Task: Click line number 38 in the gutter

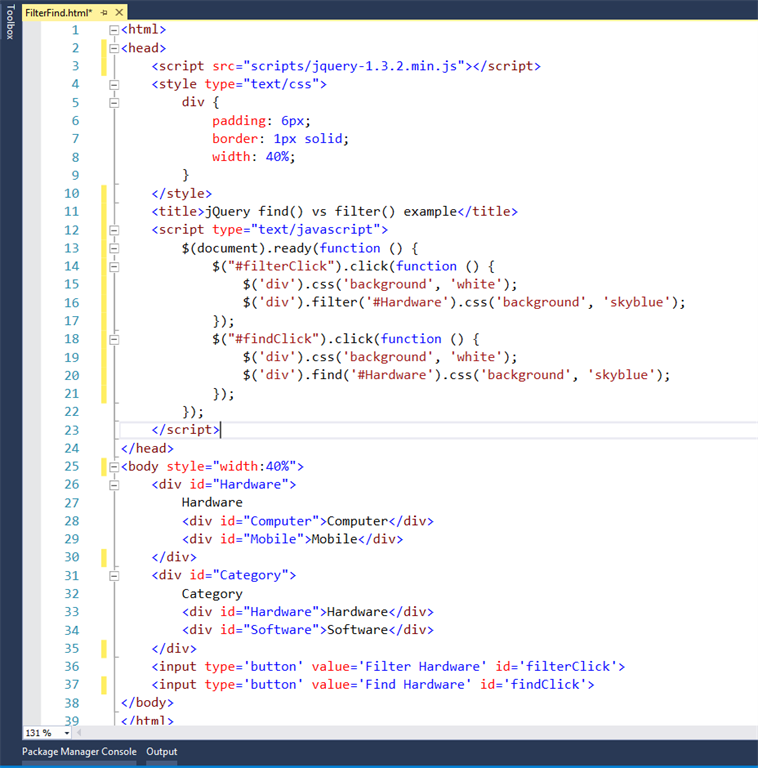Action: pyautogui.click(x=71, y=703)
